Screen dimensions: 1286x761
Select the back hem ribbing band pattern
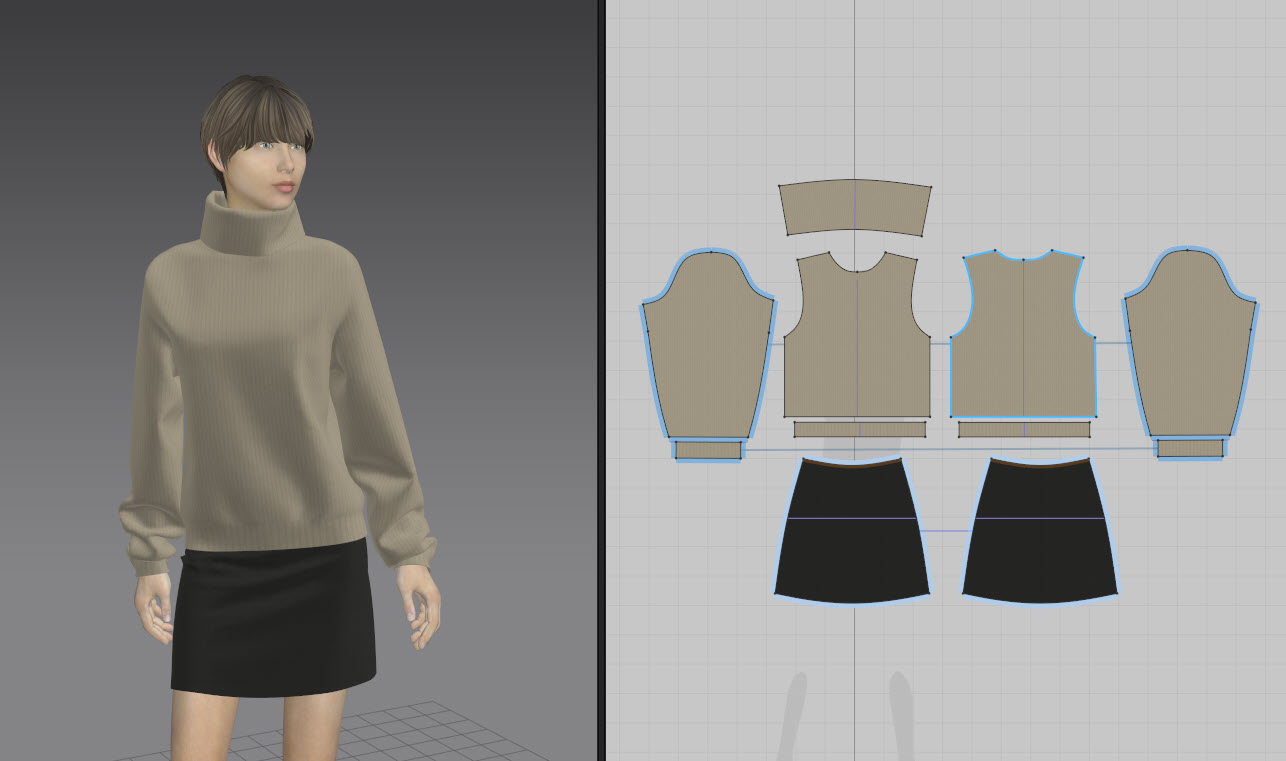[x=1024, y=429]
